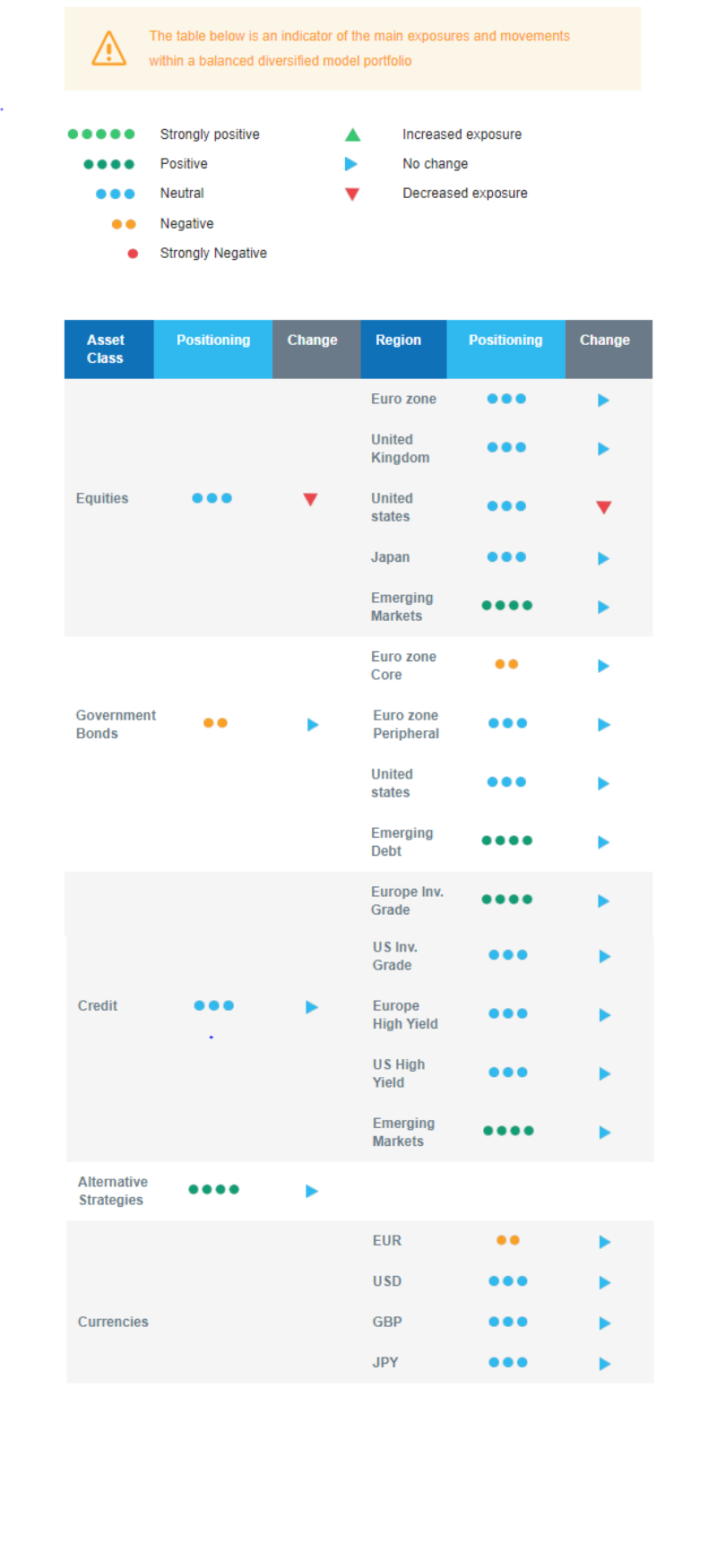The width and height of the screenshot is (717, 1568).
Task: Click the change arrow for Euro zone Core
Action: pos(603,666)
